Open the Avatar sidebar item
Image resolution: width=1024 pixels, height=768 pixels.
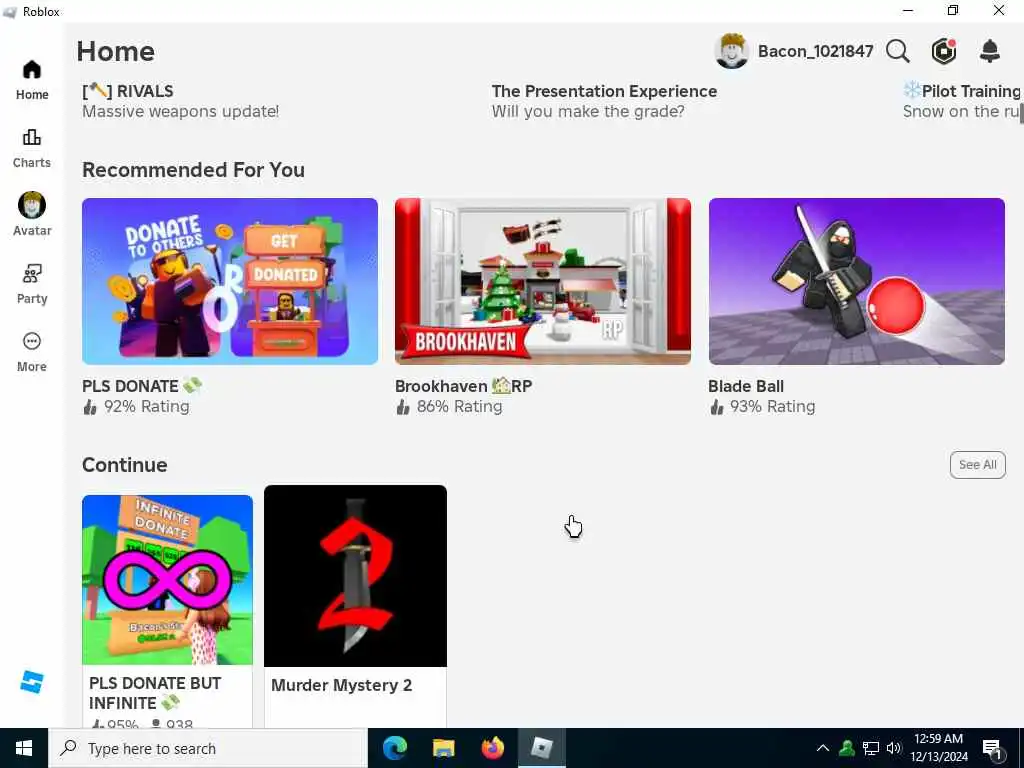(x=31, y=214)
